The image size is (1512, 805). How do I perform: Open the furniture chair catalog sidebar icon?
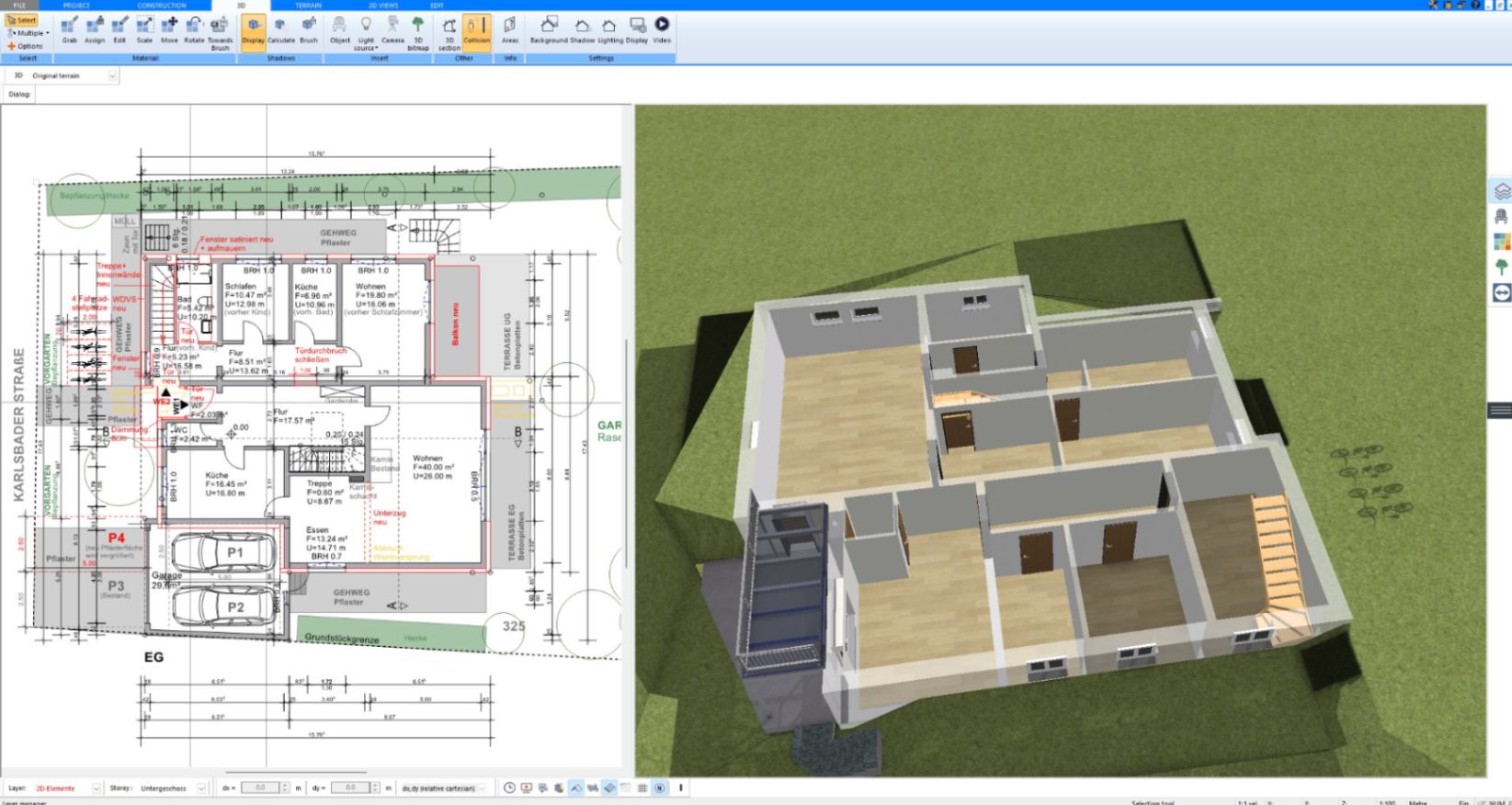click(x=1501, y=217)
